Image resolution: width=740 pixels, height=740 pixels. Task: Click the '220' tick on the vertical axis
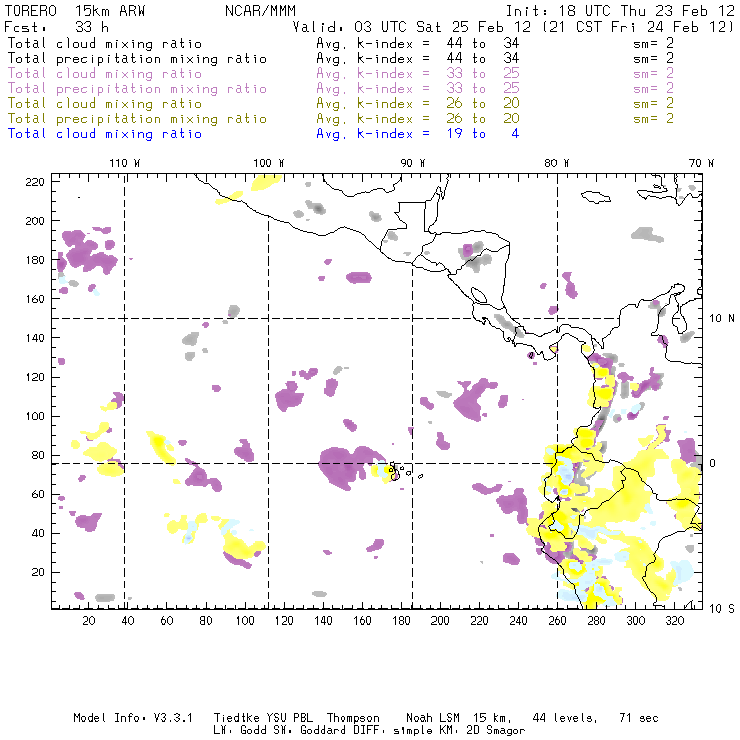[35, 182]
